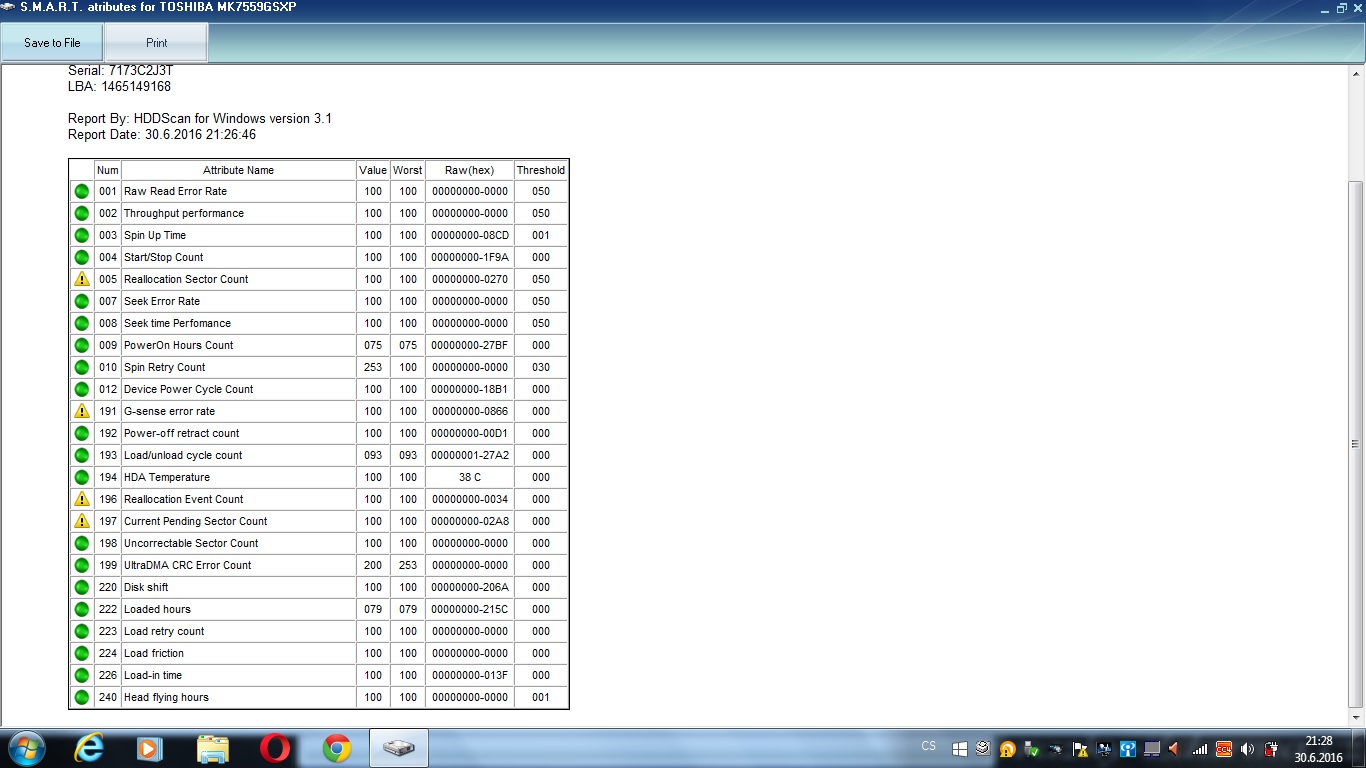Viewport: 1366px width, 768px height.
Task: Click the "Raw Read Error Rate" attribute name
Action: coord(175,191)
